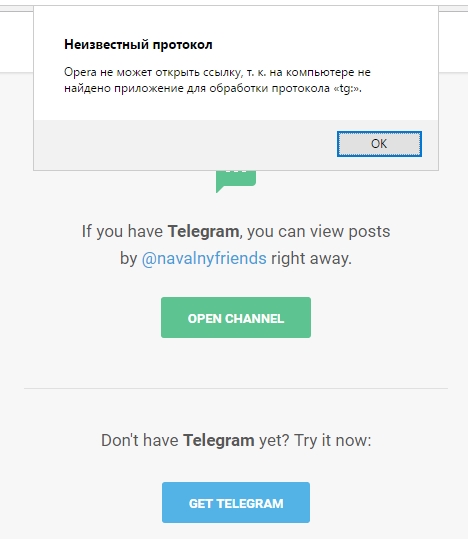Click OK to dismiss the dialog
Viewport: 468px width, 539px height.
(x=379, y=144)
